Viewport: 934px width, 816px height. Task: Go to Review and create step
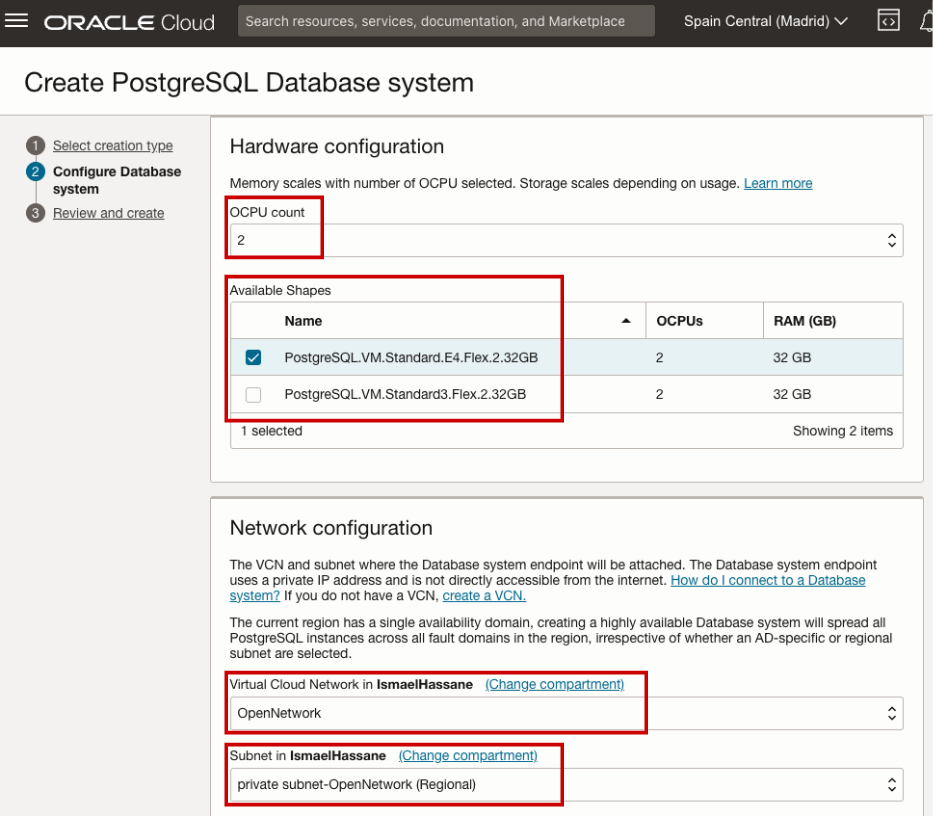[108, 213]
